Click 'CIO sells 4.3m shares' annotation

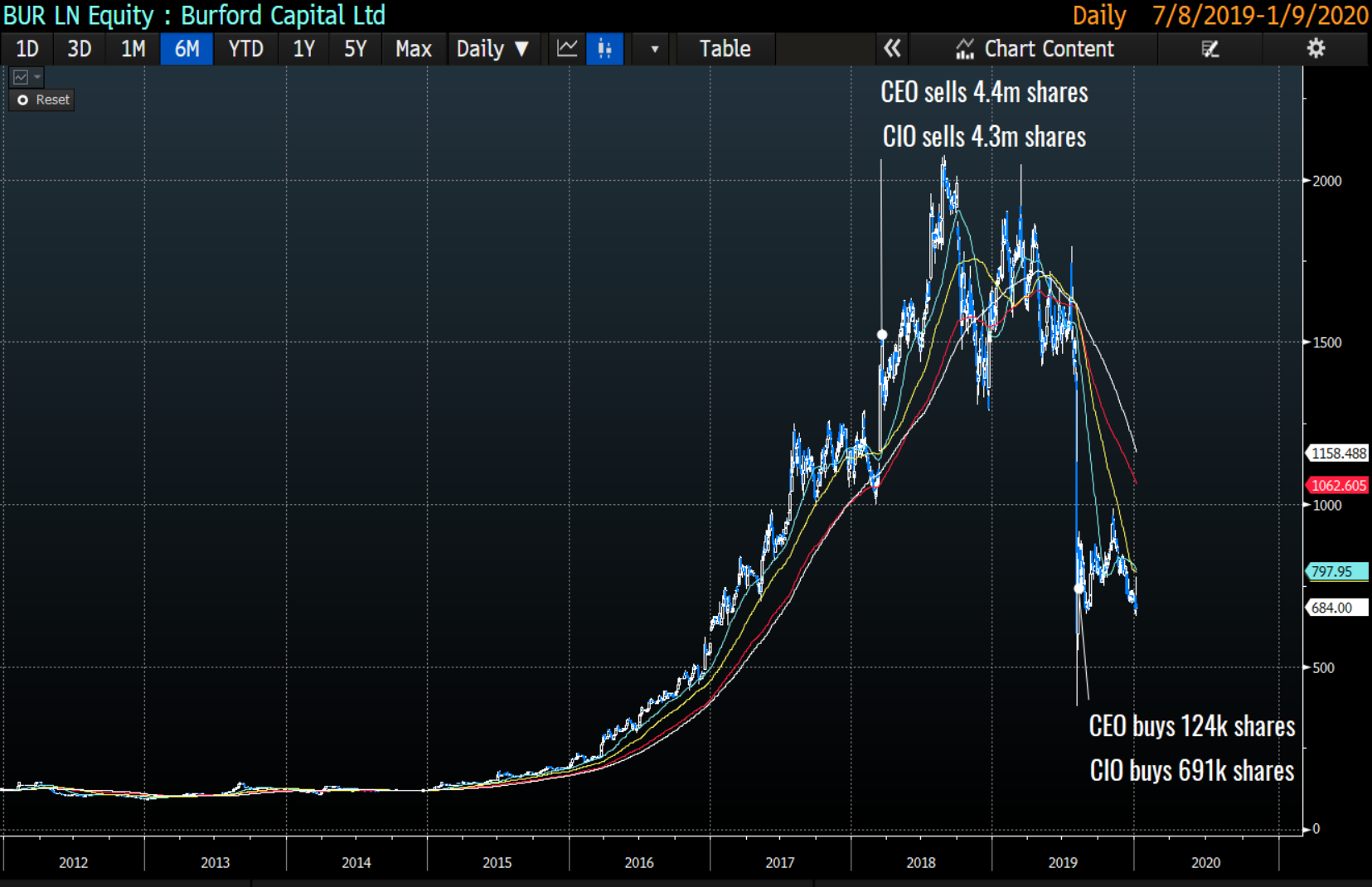984,137
